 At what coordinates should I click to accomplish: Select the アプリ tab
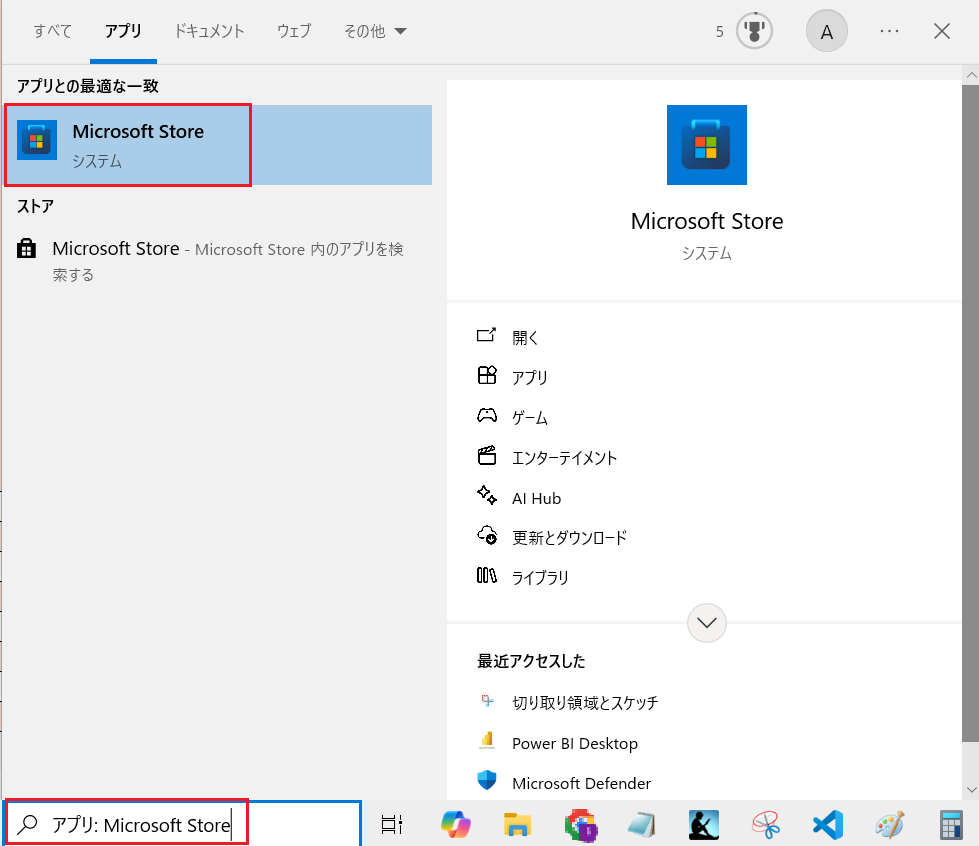[x=123, y=31]
